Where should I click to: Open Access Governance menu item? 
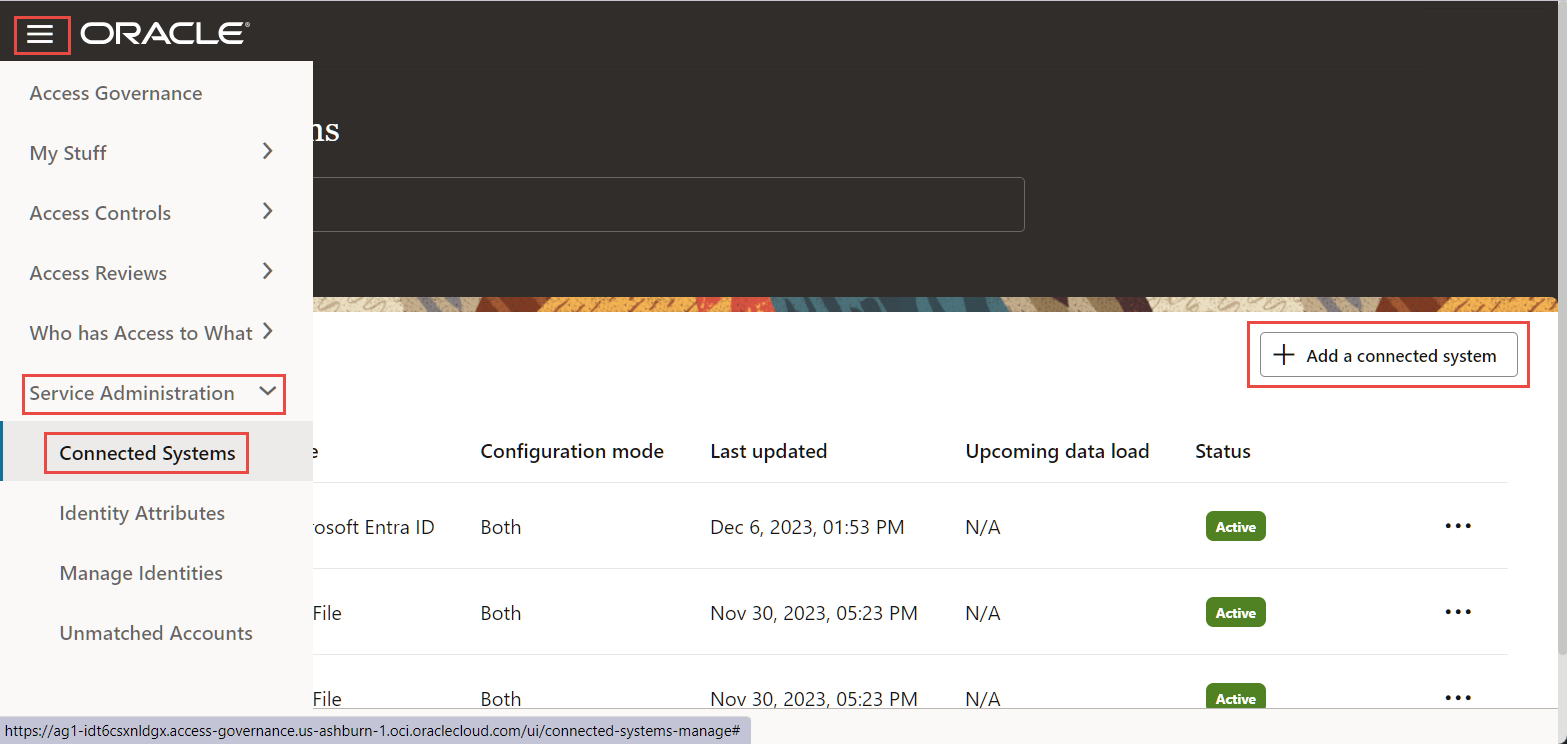(116, 93)
